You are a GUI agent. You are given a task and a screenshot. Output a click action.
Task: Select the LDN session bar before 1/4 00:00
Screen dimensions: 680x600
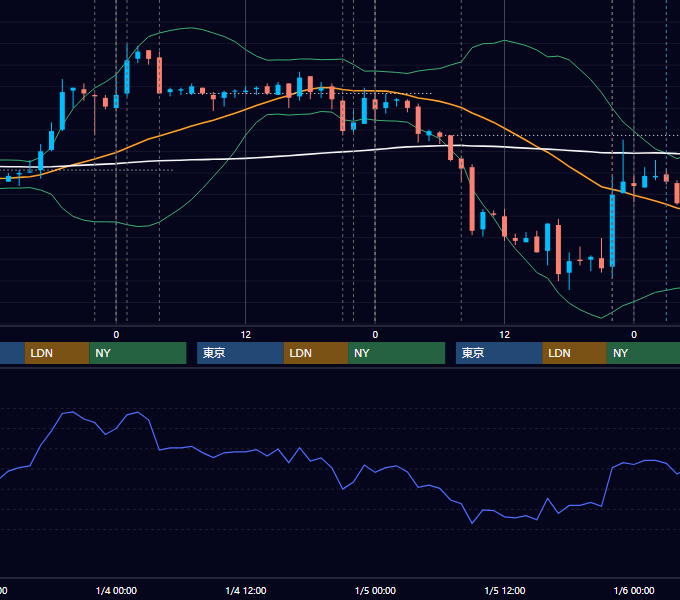pos(57,353)
